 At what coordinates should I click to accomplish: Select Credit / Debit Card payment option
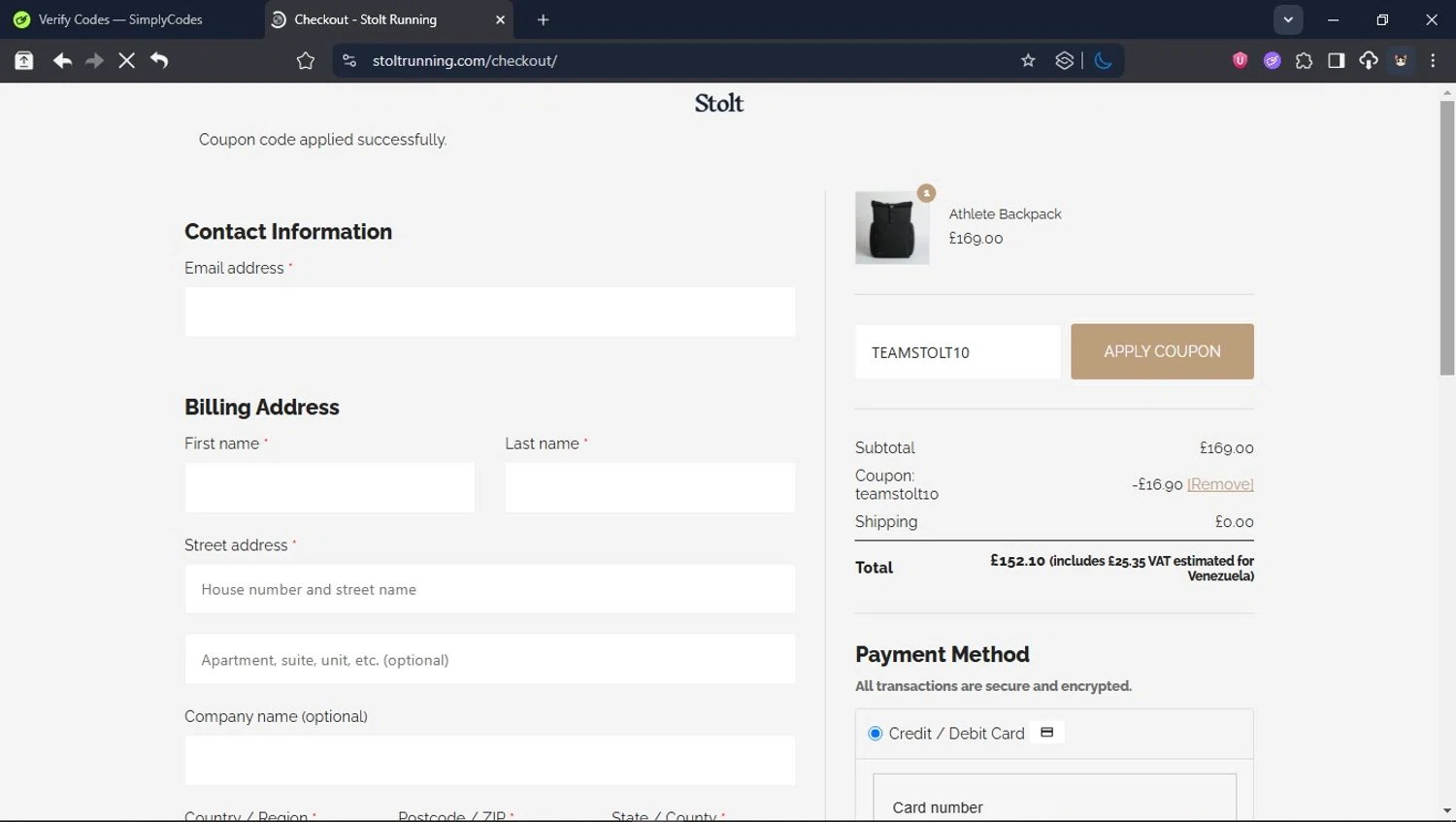[x=876, y=734]
